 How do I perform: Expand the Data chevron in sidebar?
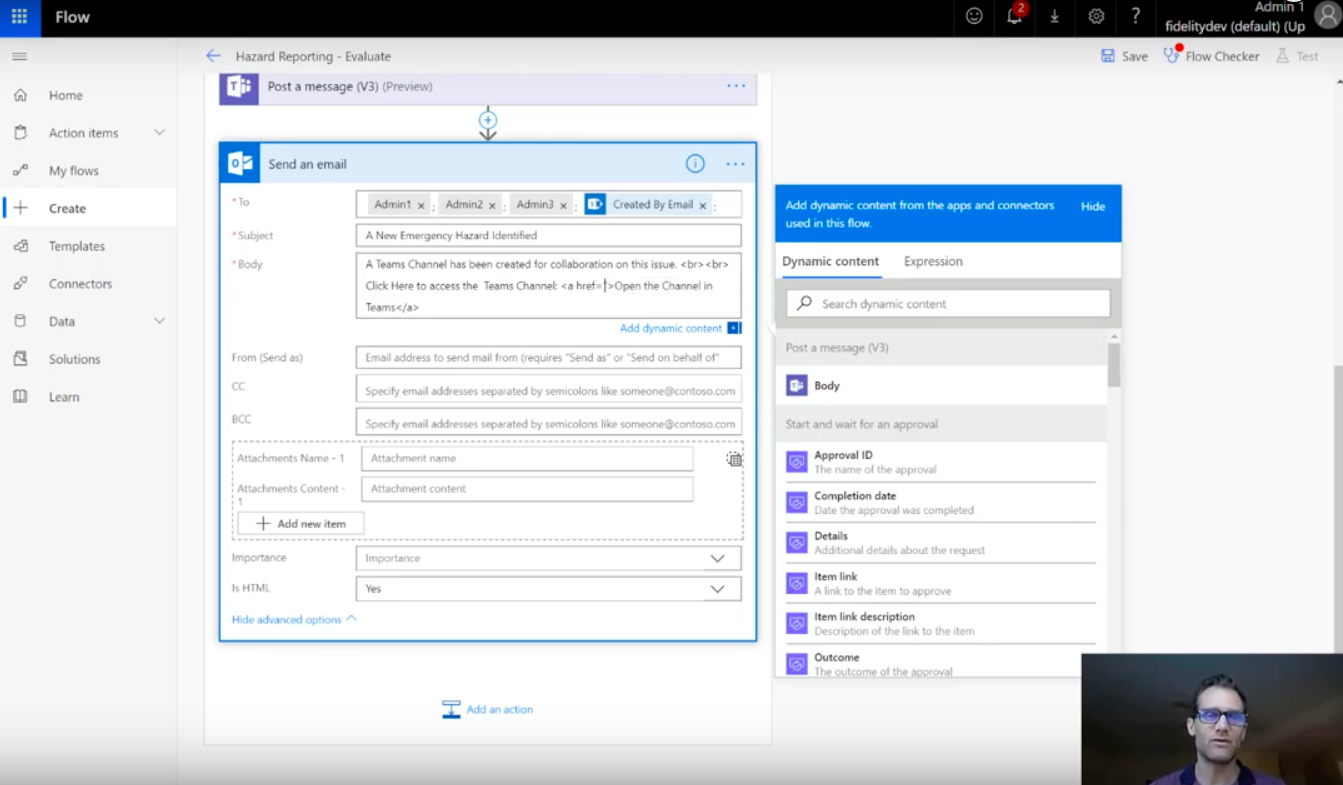tap(159, 321)
